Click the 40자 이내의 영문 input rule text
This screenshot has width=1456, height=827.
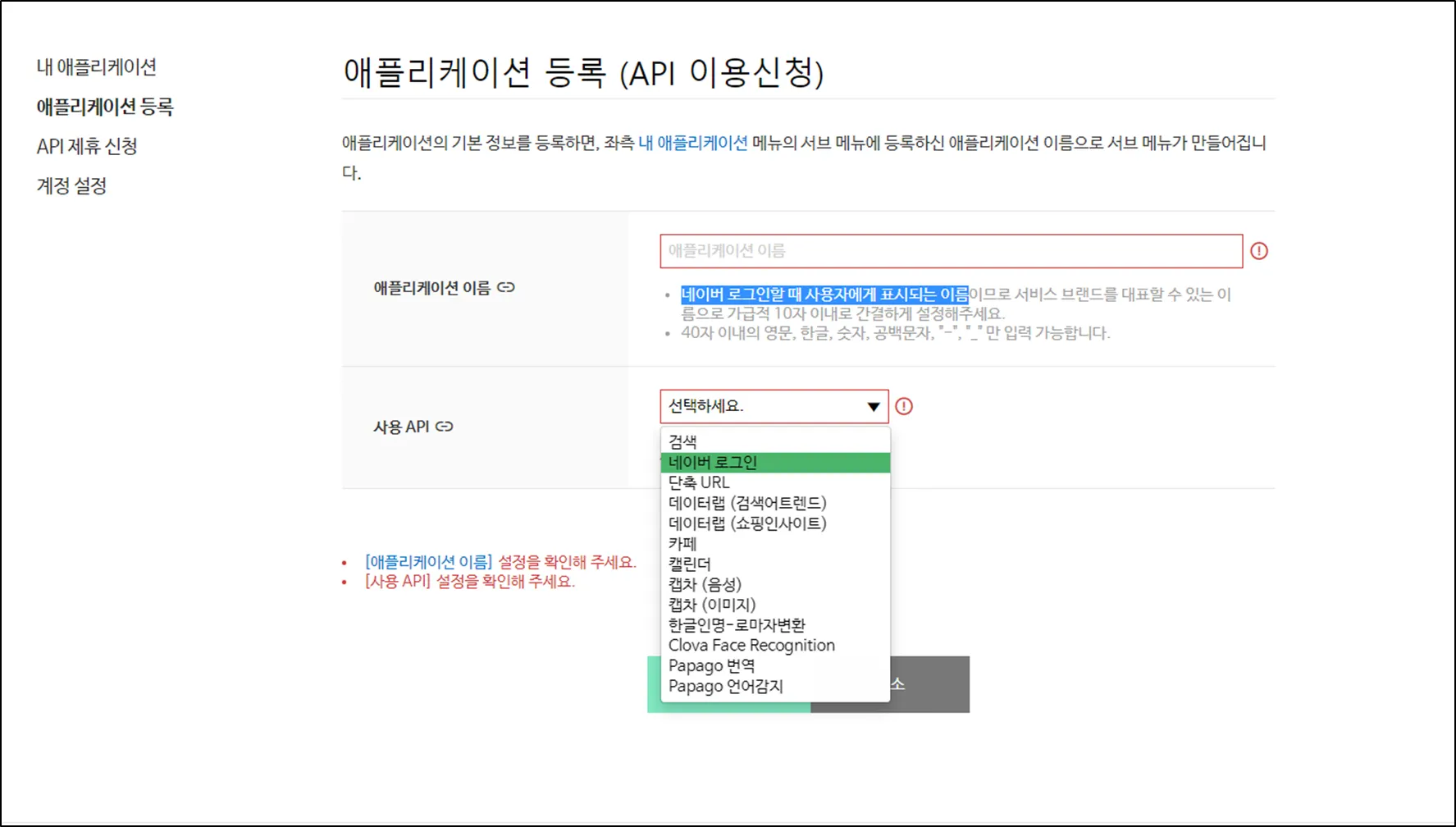[x=896, y=333]
